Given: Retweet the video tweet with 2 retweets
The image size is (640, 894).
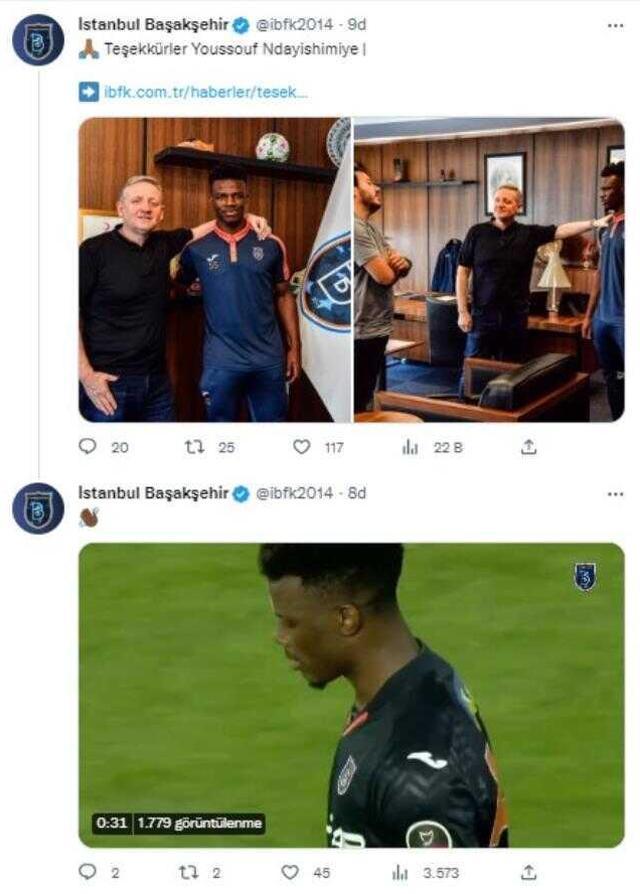Looking at the screenshot, I should [188, 872].
